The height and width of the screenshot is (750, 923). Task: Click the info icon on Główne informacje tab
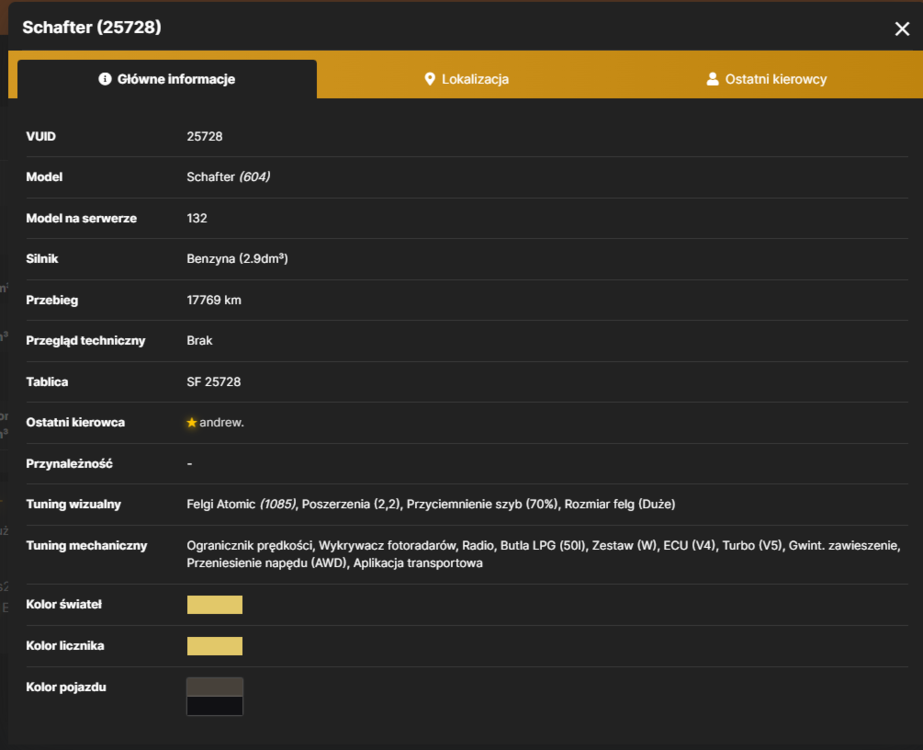105,79
